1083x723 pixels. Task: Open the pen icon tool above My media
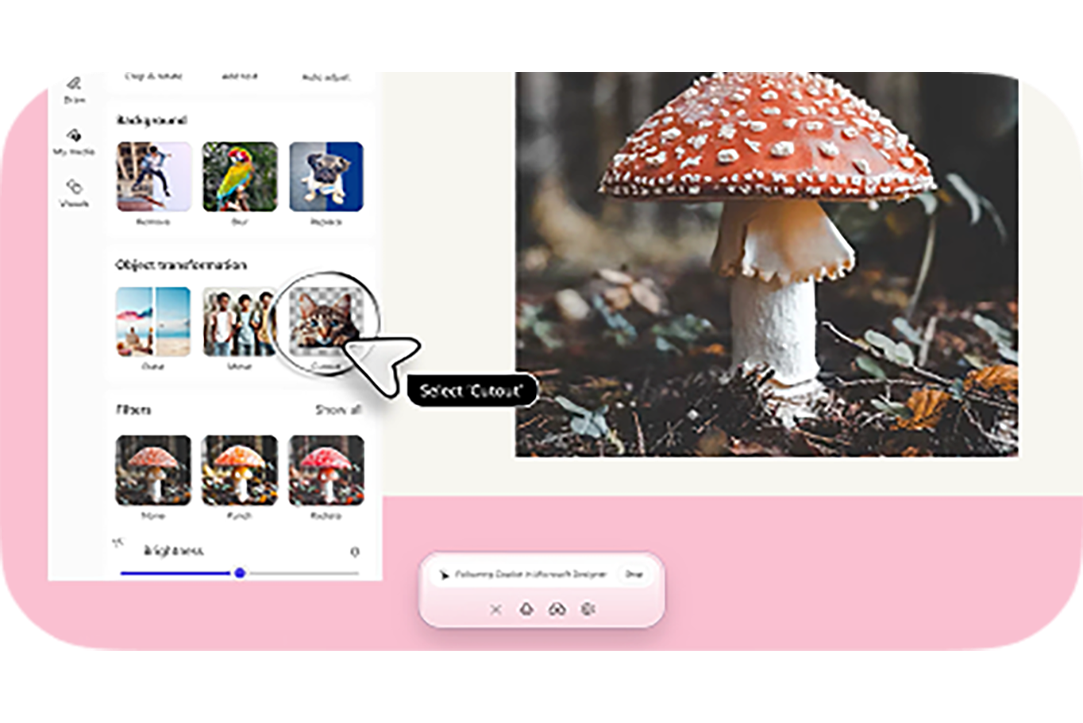74,86
